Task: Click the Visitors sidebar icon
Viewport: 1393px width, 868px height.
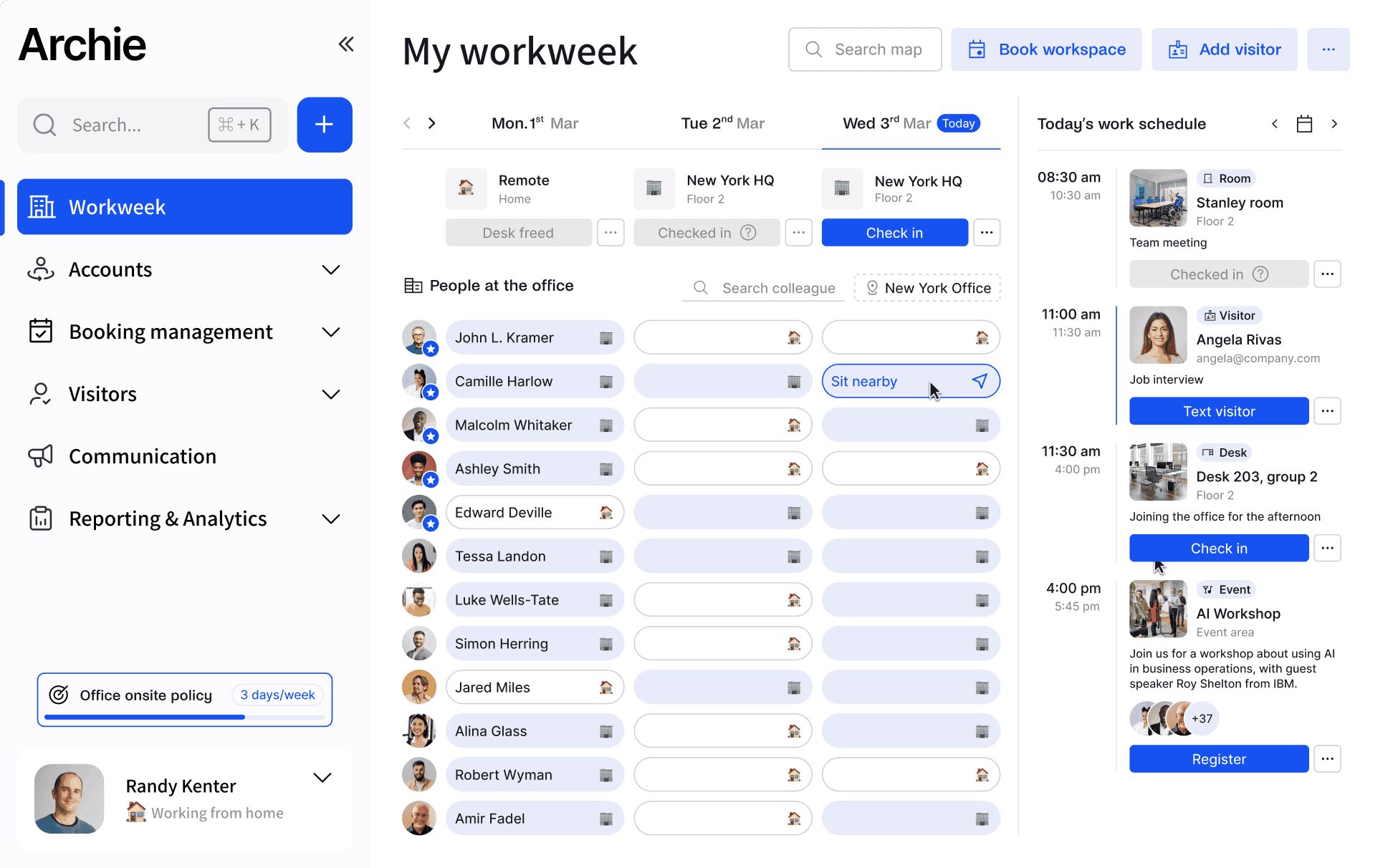Action: coord(41,394)
